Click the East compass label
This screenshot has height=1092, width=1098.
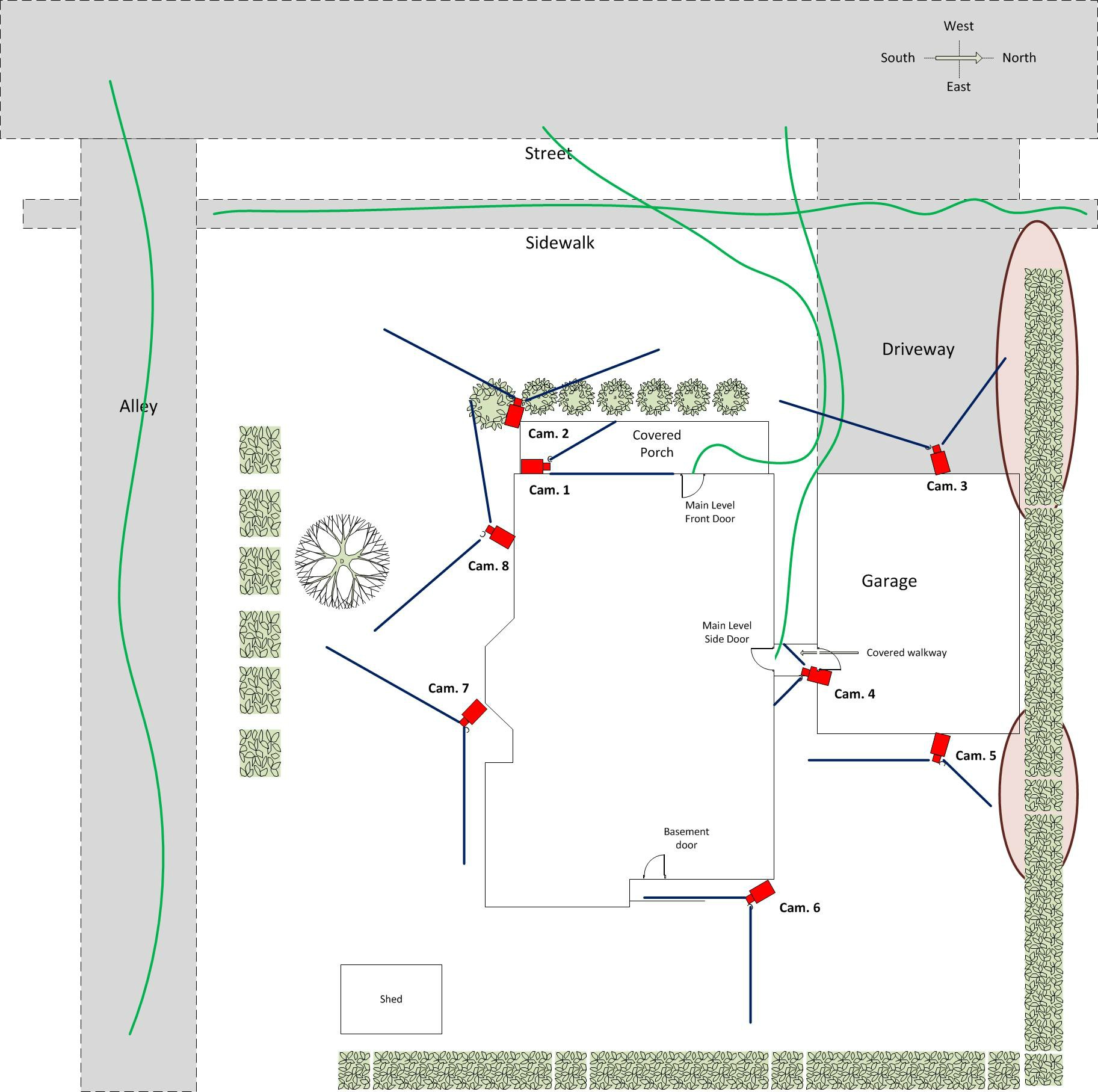[x=958, y=87]
